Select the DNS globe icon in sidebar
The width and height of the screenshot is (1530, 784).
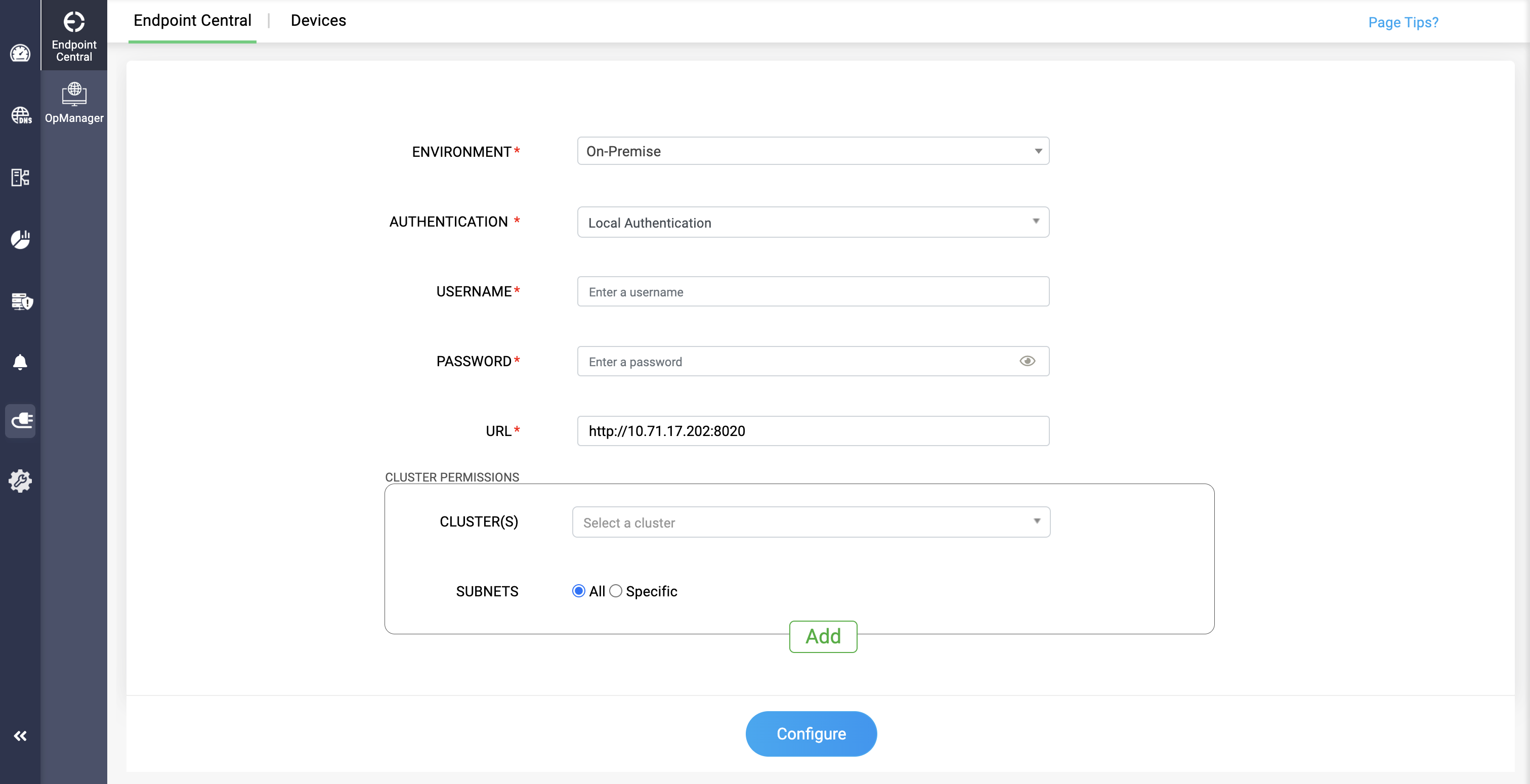(20, 116)
